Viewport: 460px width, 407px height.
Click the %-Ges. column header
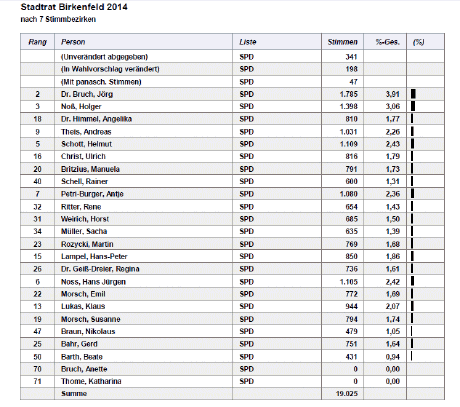[x=387, y=42]
